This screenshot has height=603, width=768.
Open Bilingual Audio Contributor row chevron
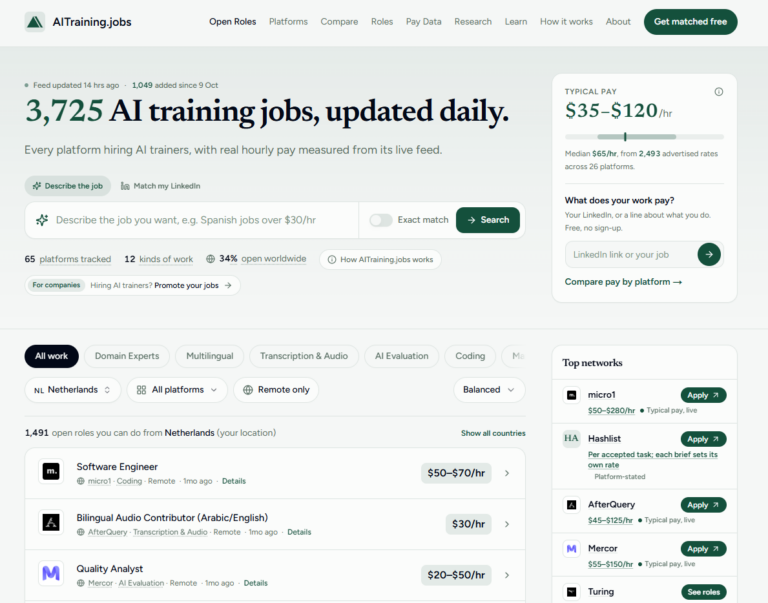(x=507, y=524)
